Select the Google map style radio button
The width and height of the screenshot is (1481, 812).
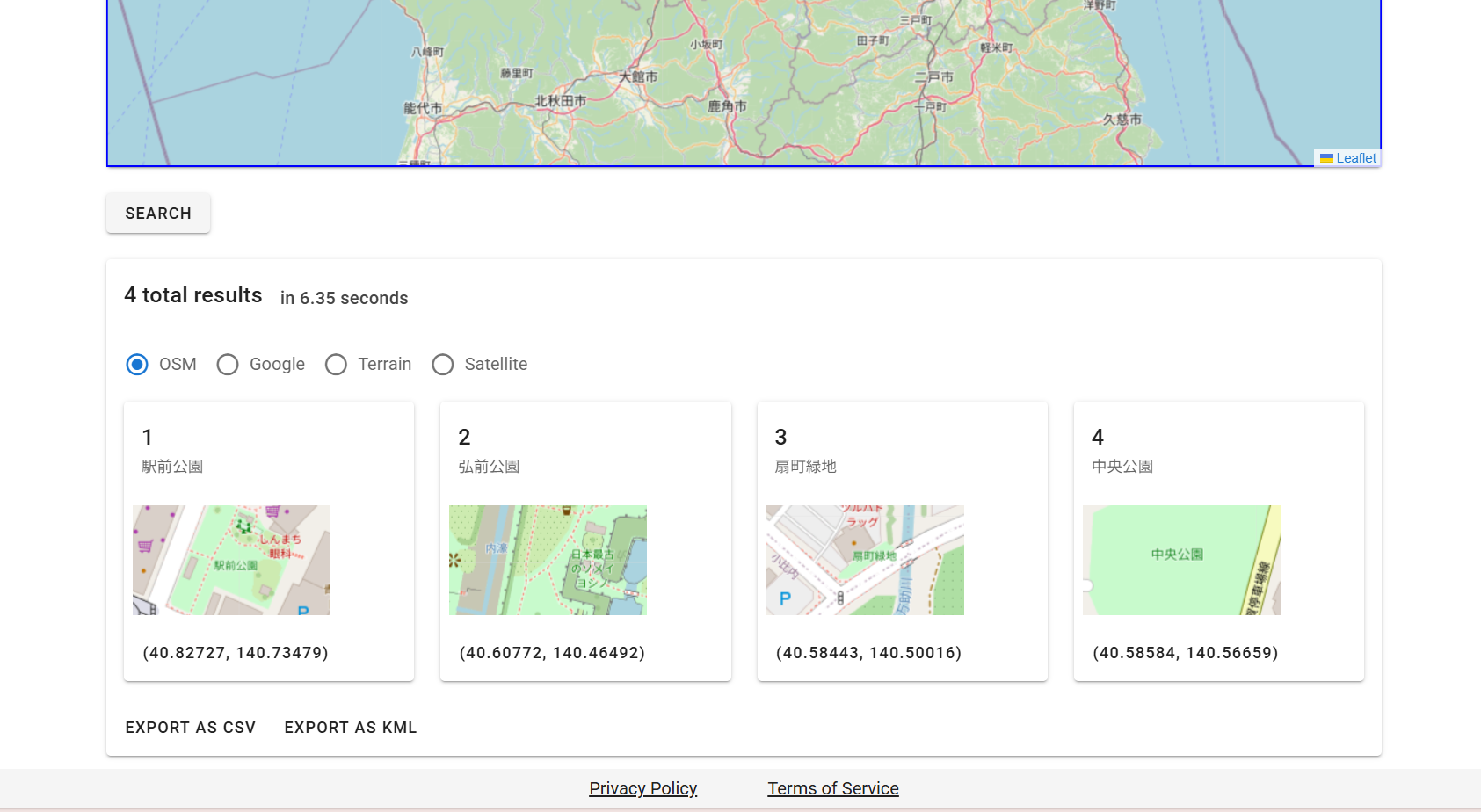point(228,364)
